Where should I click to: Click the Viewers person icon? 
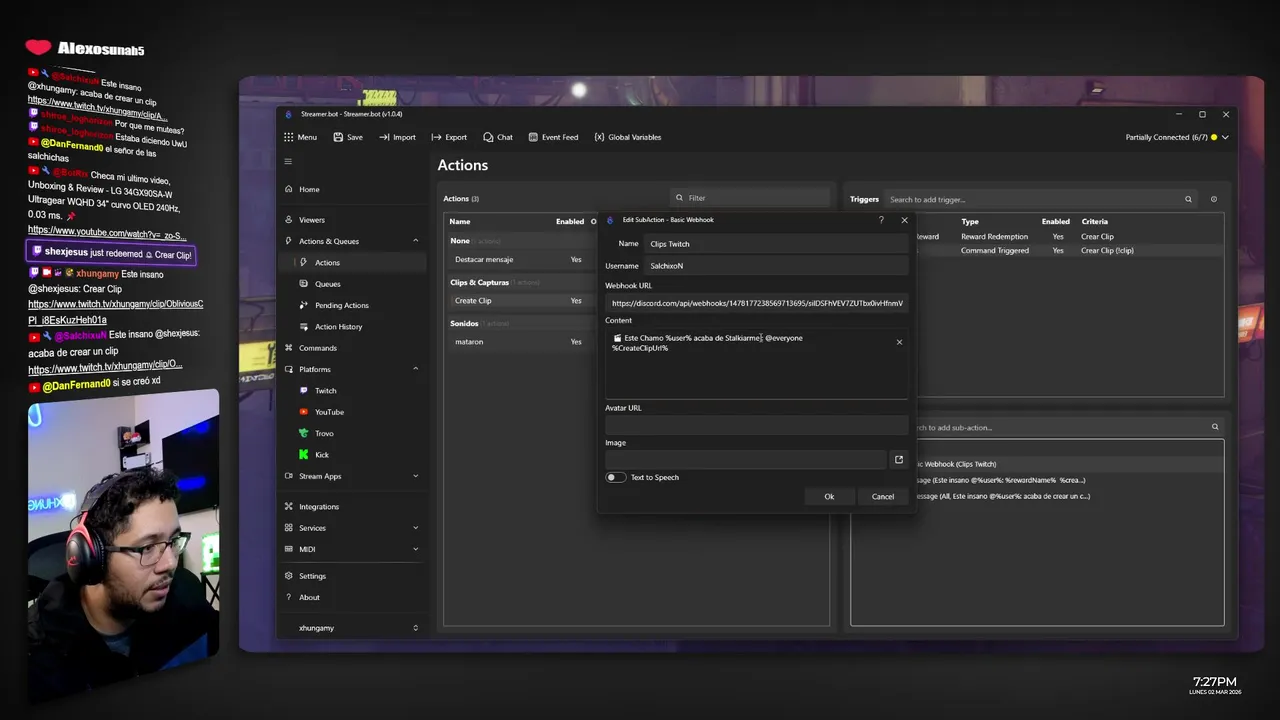(x=289, y=219)
